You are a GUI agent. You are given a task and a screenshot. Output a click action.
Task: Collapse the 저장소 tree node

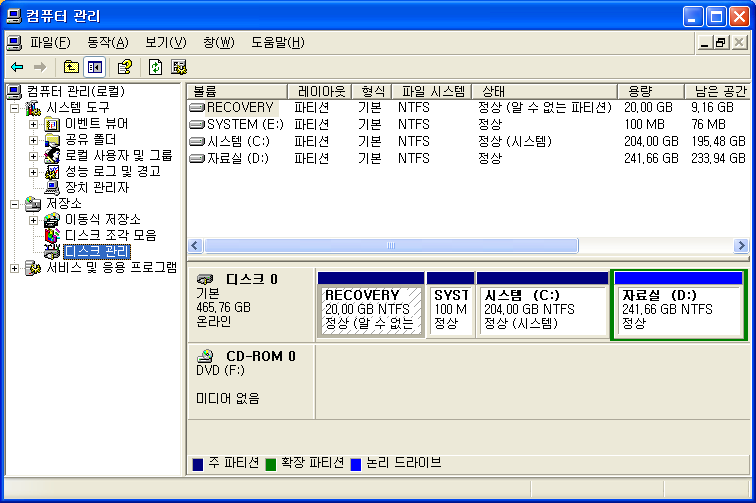click(14, 204)
